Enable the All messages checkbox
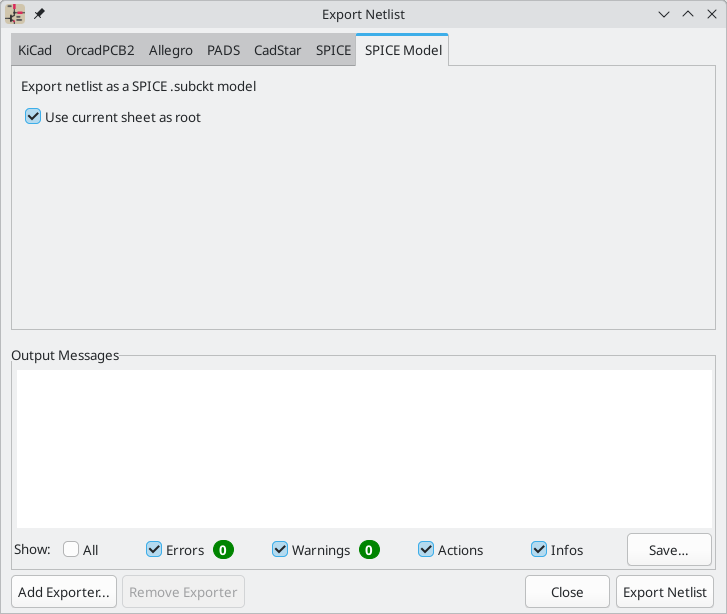This screenshot has height=614, width=727. (x=71, y=550)
